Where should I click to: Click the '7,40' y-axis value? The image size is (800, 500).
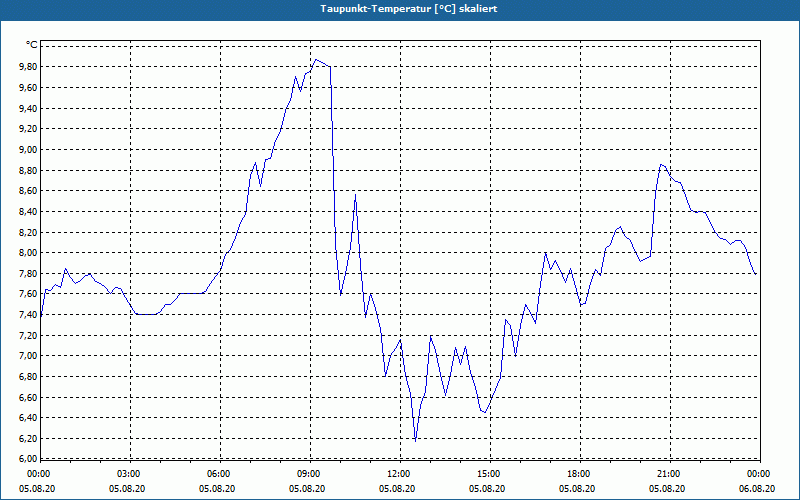tap(29, 314)
